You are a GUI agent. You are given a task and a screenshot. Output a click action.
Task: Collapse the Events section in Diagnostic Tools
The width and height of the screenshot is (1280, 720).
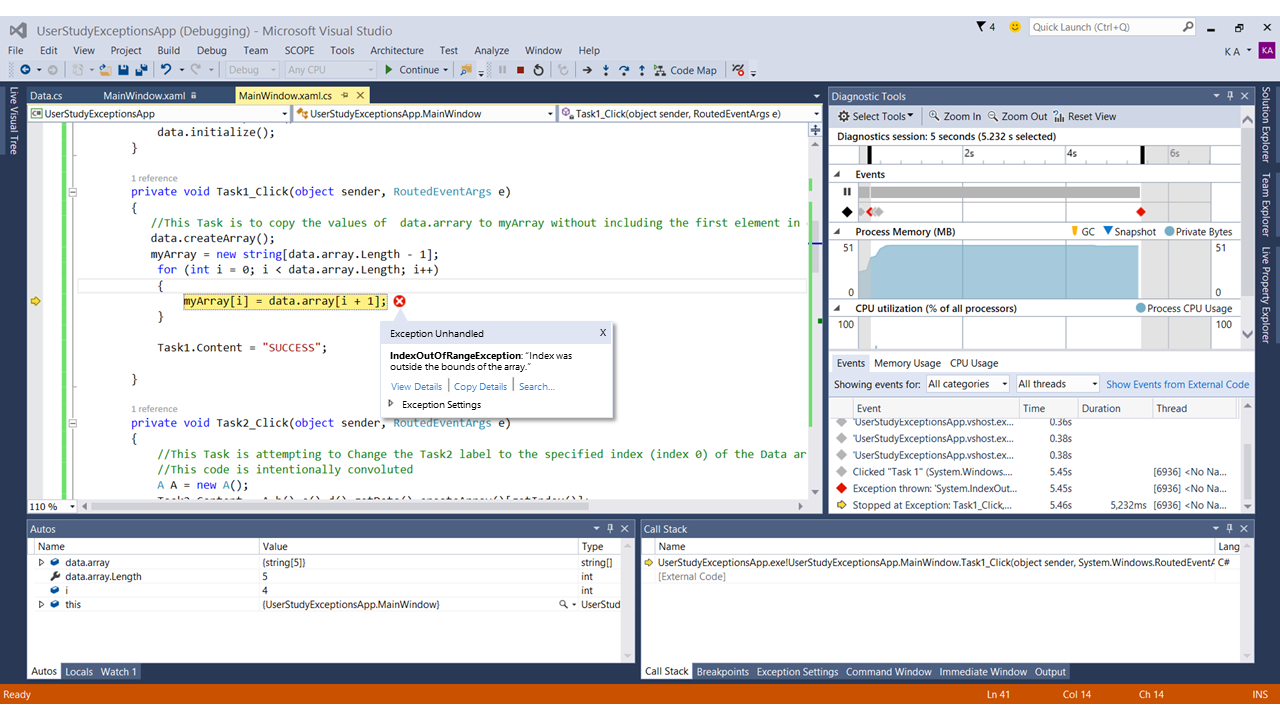839,174
